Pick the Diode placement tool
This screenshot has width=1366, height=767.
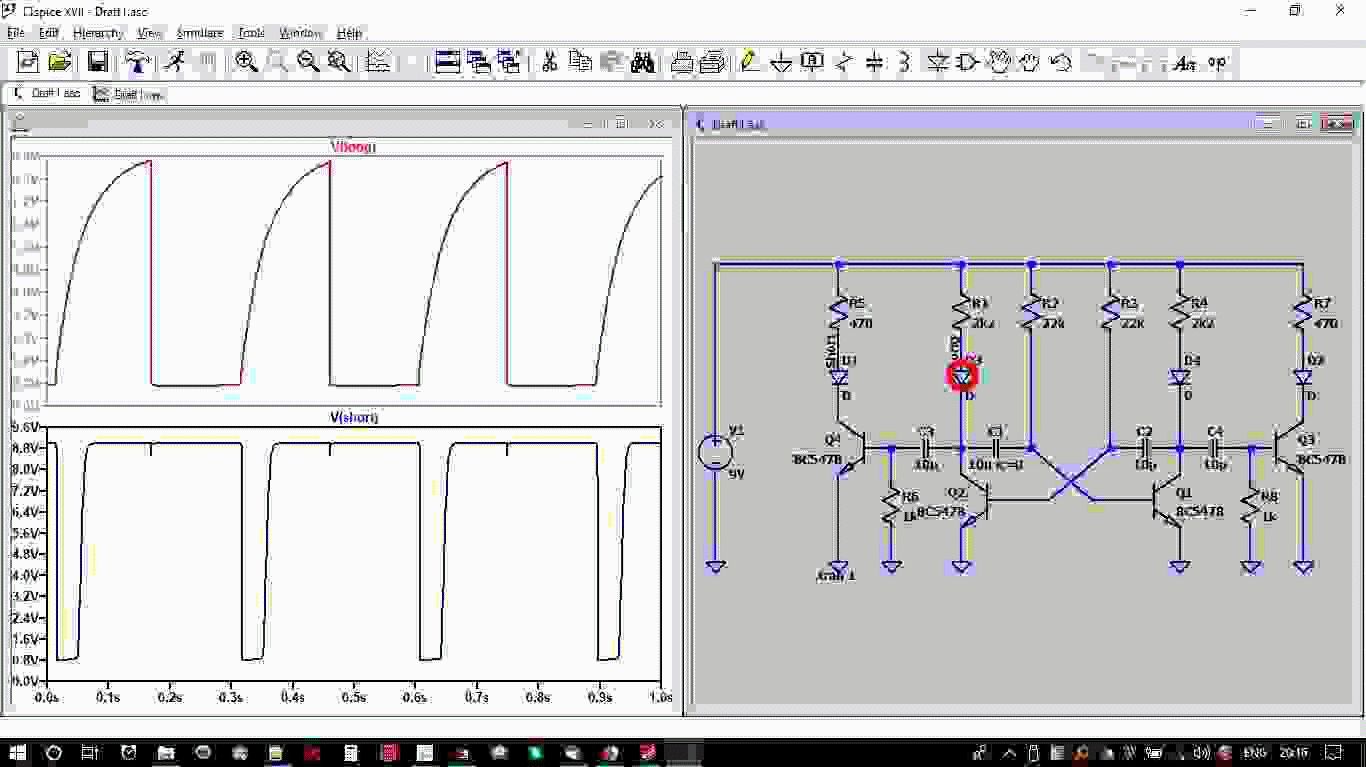(937, 62)
